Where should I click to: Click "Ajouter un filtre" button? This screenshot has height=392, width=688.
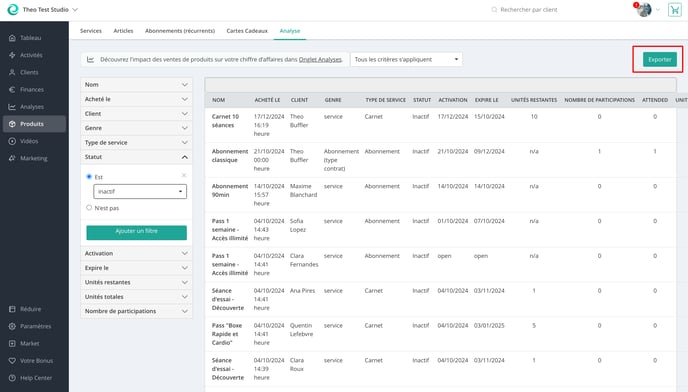point(136,232)
